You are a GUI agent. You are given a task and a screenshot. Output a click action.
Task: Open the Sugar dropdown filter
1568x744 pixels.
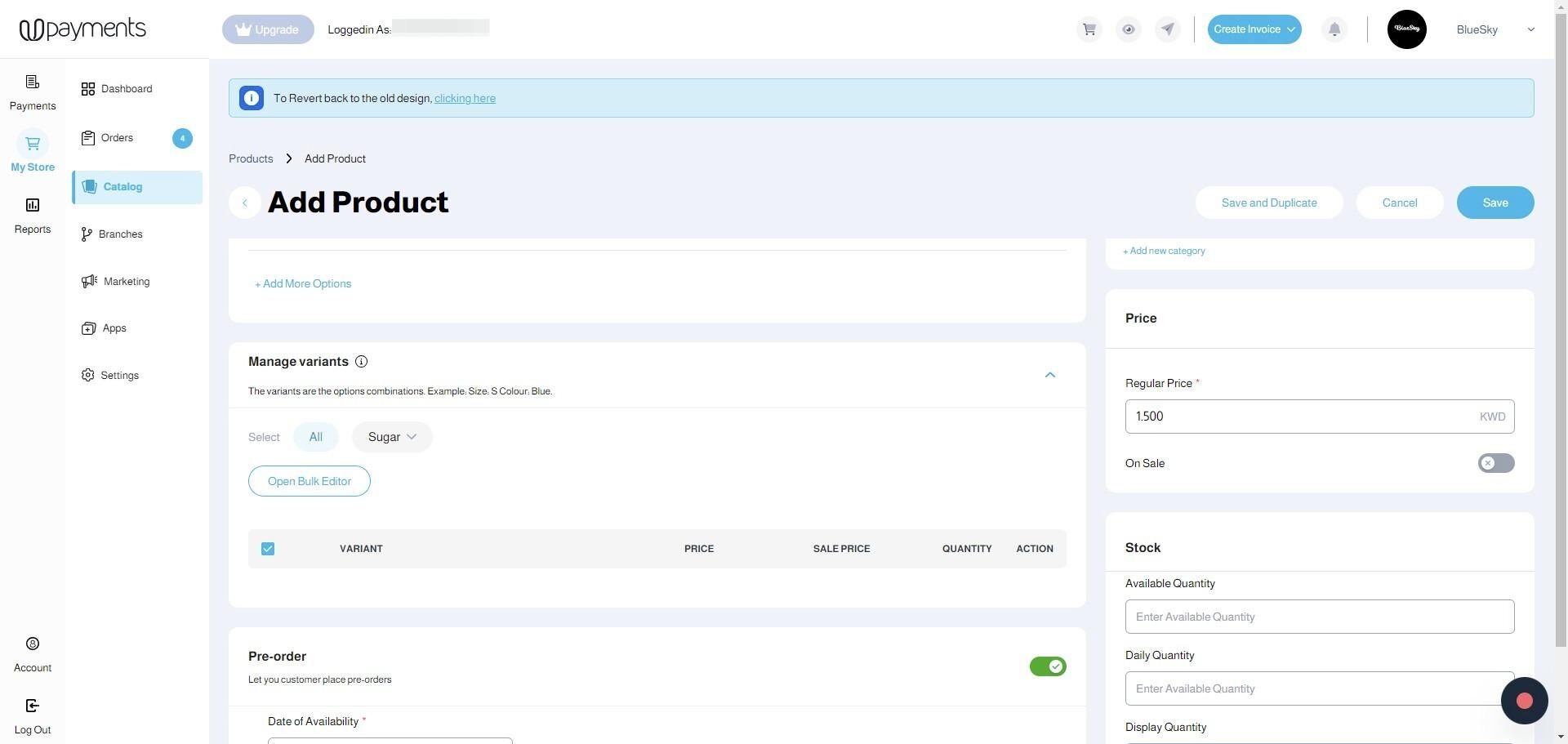click(392, 437)
